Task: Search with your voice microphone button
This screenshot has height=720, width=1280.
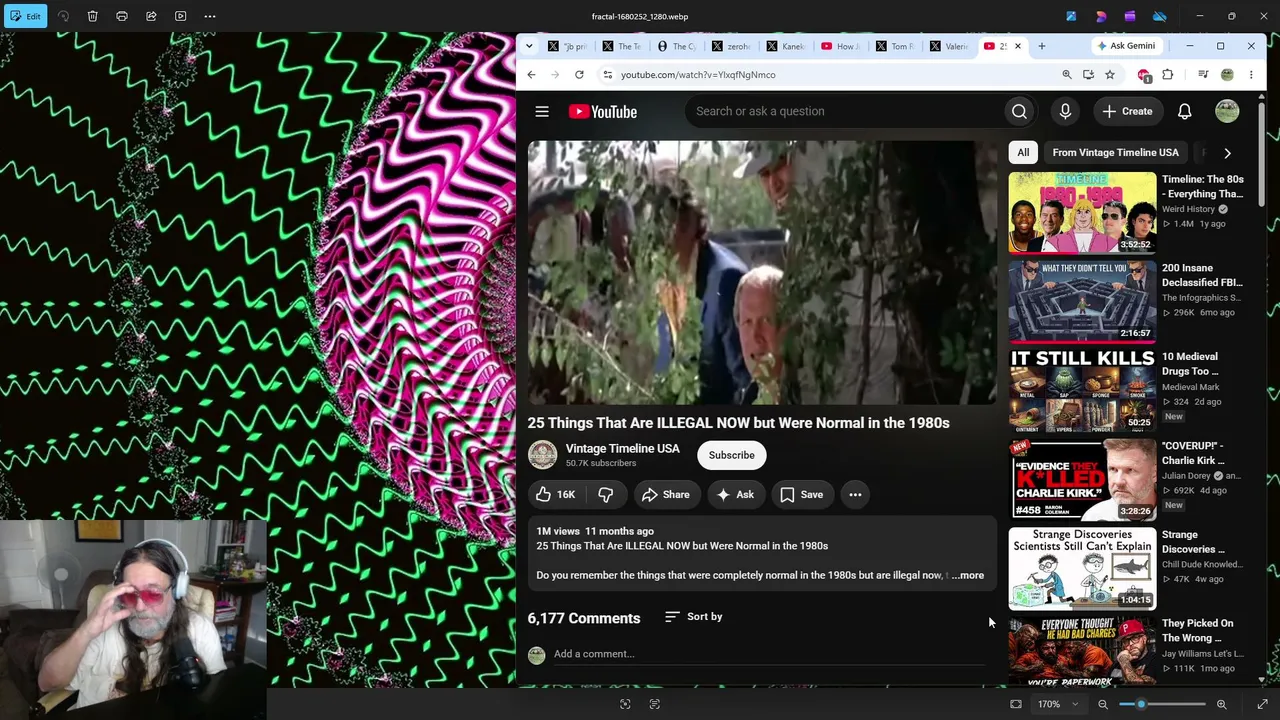Action: click(x=1065, y=111)
